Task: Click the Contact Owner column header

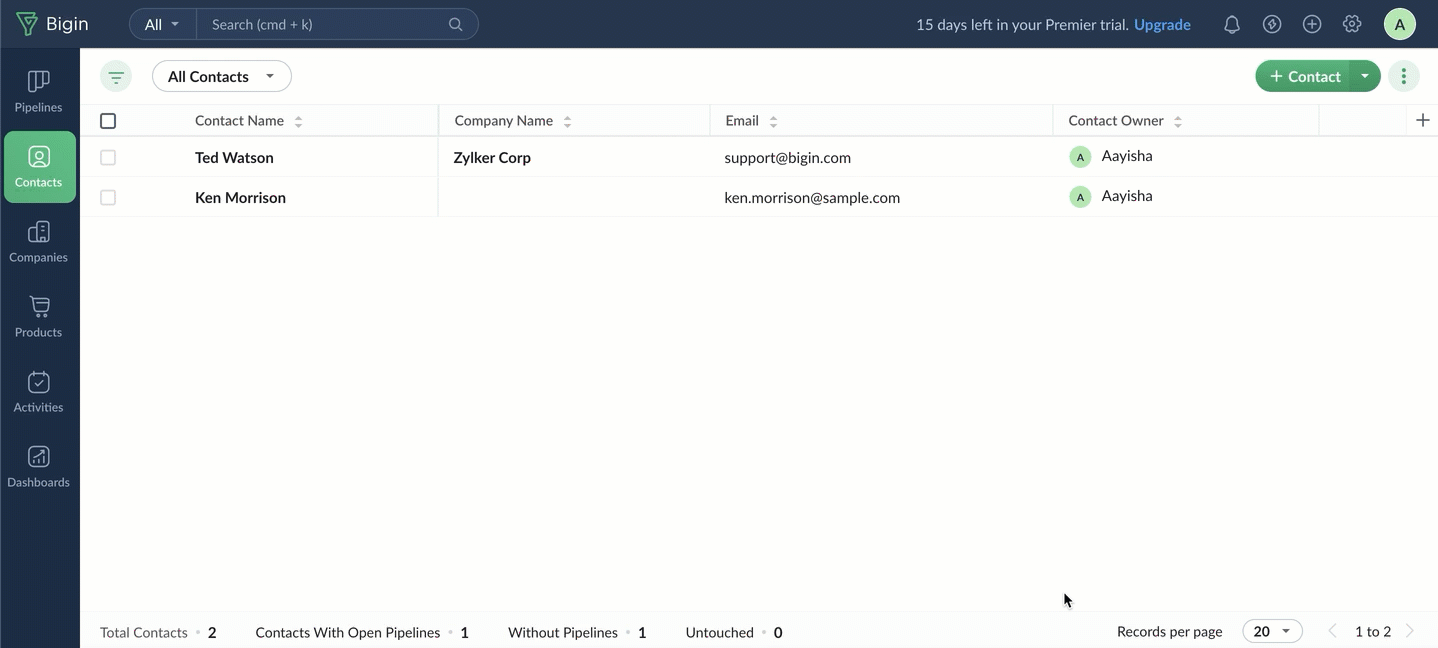Action: pyautogui.click(x=1116, y=120)
